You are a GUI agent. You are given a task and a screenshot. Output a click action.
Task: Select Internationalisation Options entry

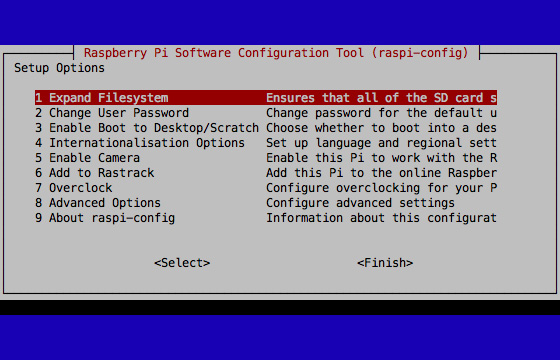click(266, 143)
